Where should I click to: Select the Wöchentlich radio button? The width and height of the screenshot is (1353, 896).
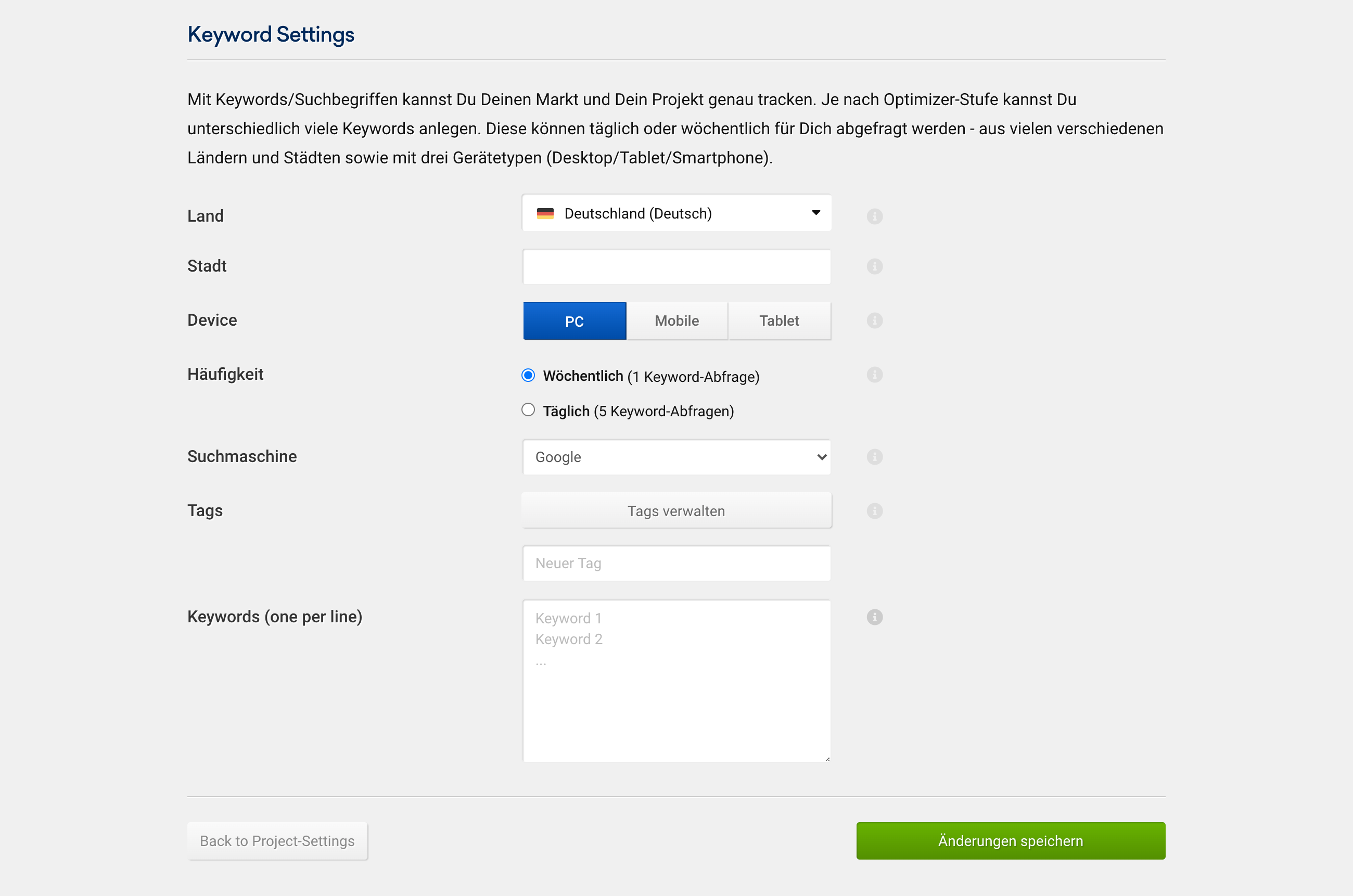pyautogui.click(x=528, y=375)
